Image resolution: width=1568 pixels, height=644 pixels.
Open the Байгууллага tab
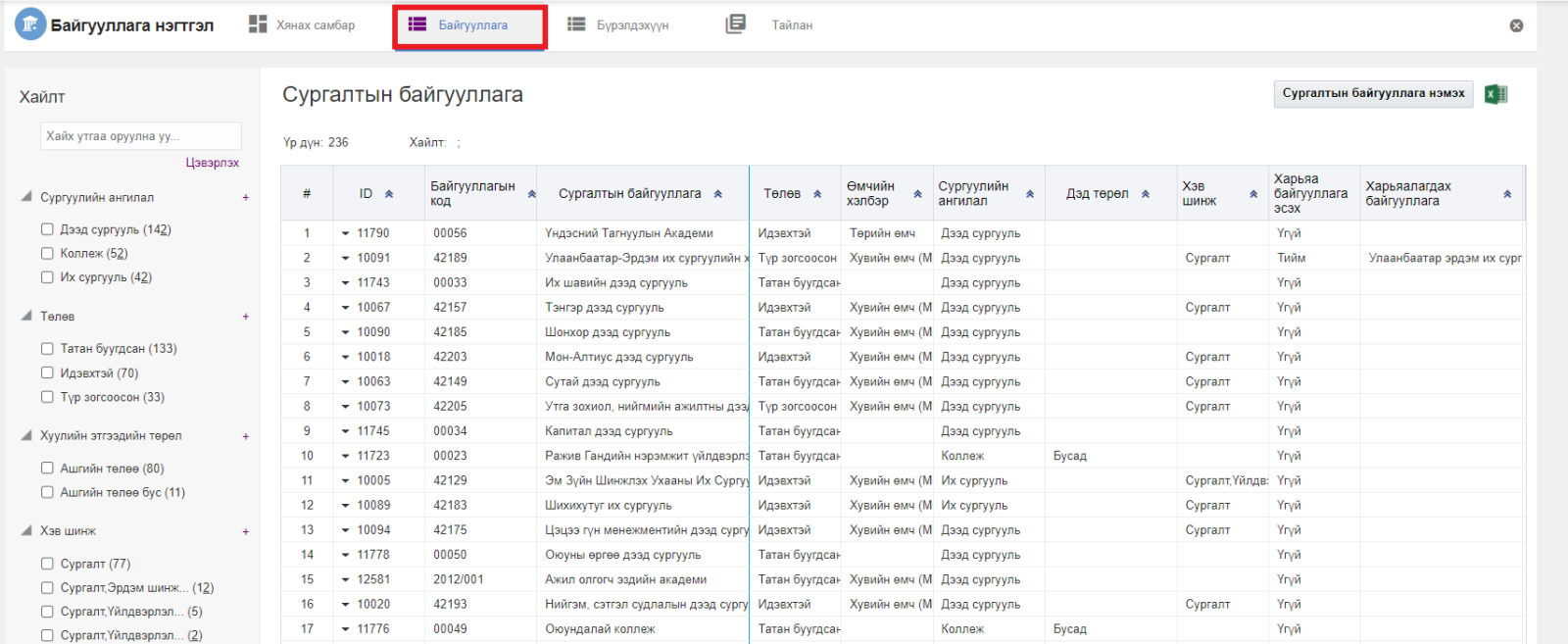click(x=469, y=26)
